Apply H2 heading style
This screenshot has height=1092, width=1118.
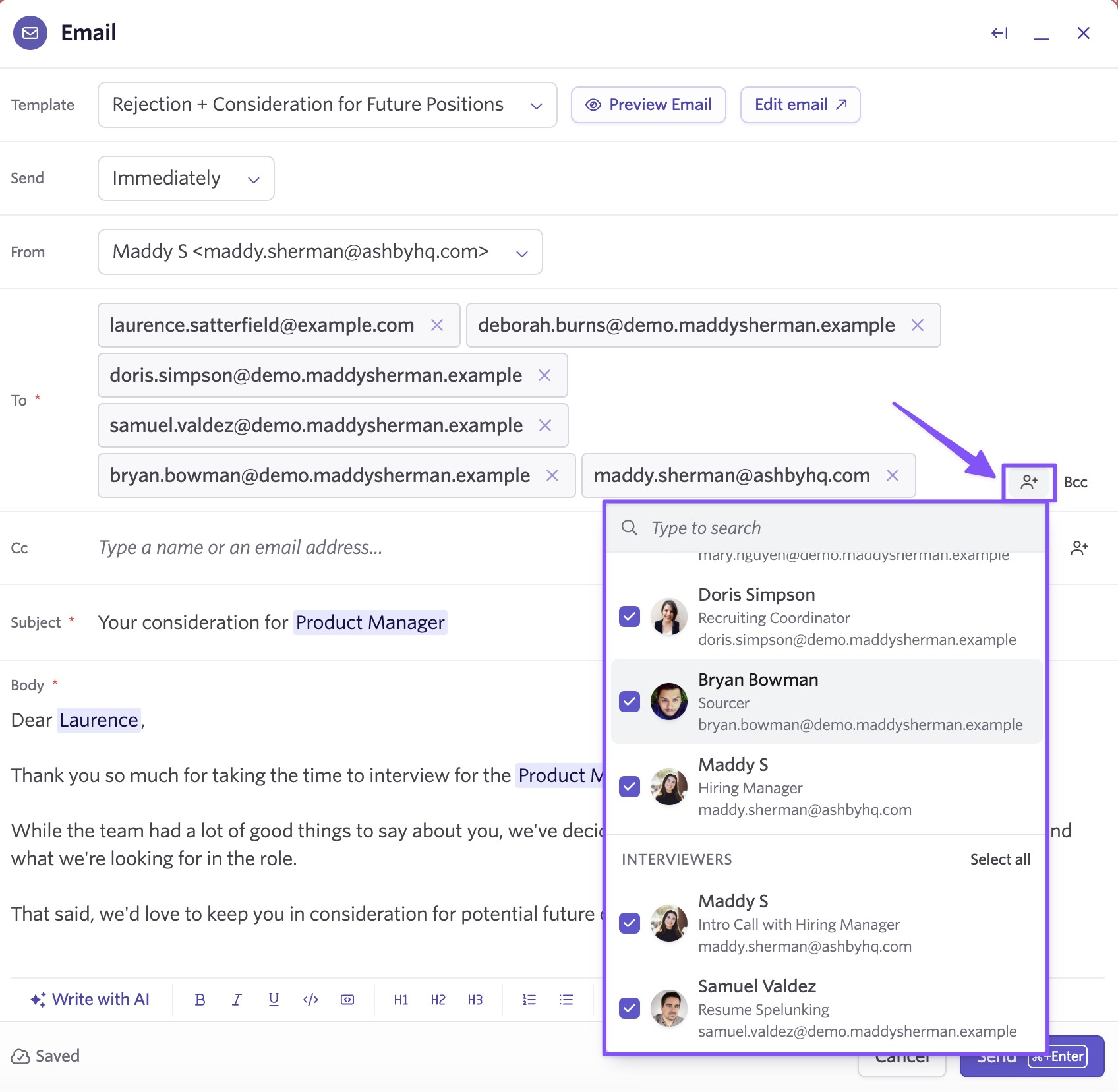tap(438, 1000)
